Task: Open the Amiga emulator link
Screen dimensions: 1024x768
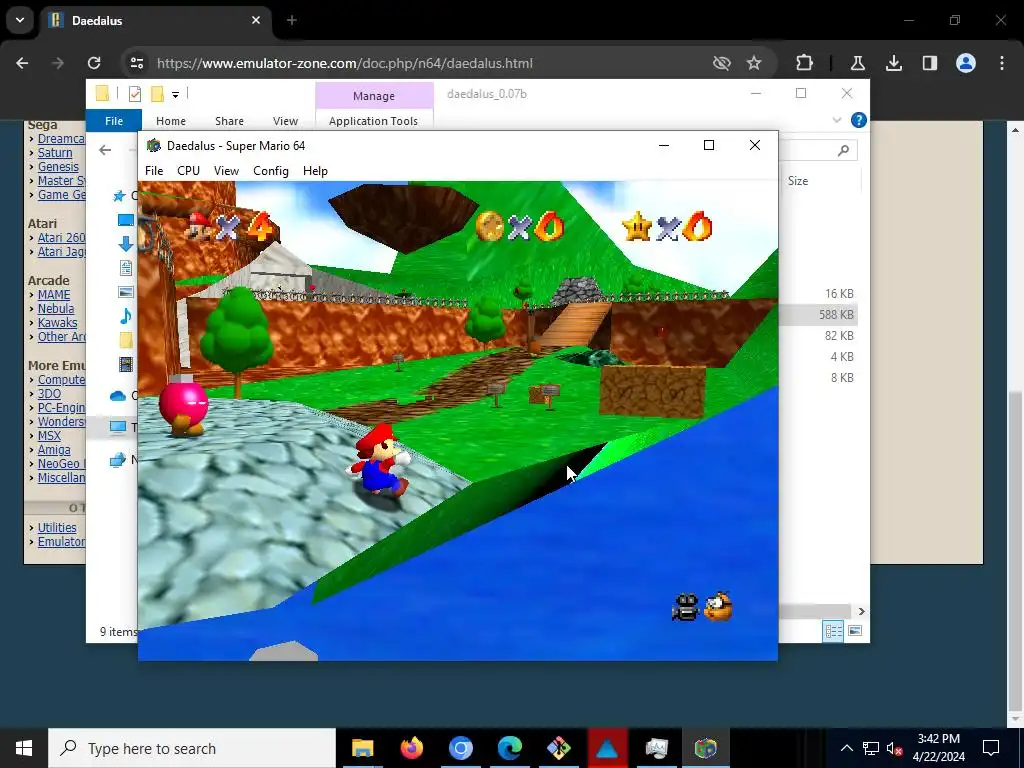Action: click(x=54, y=450)
